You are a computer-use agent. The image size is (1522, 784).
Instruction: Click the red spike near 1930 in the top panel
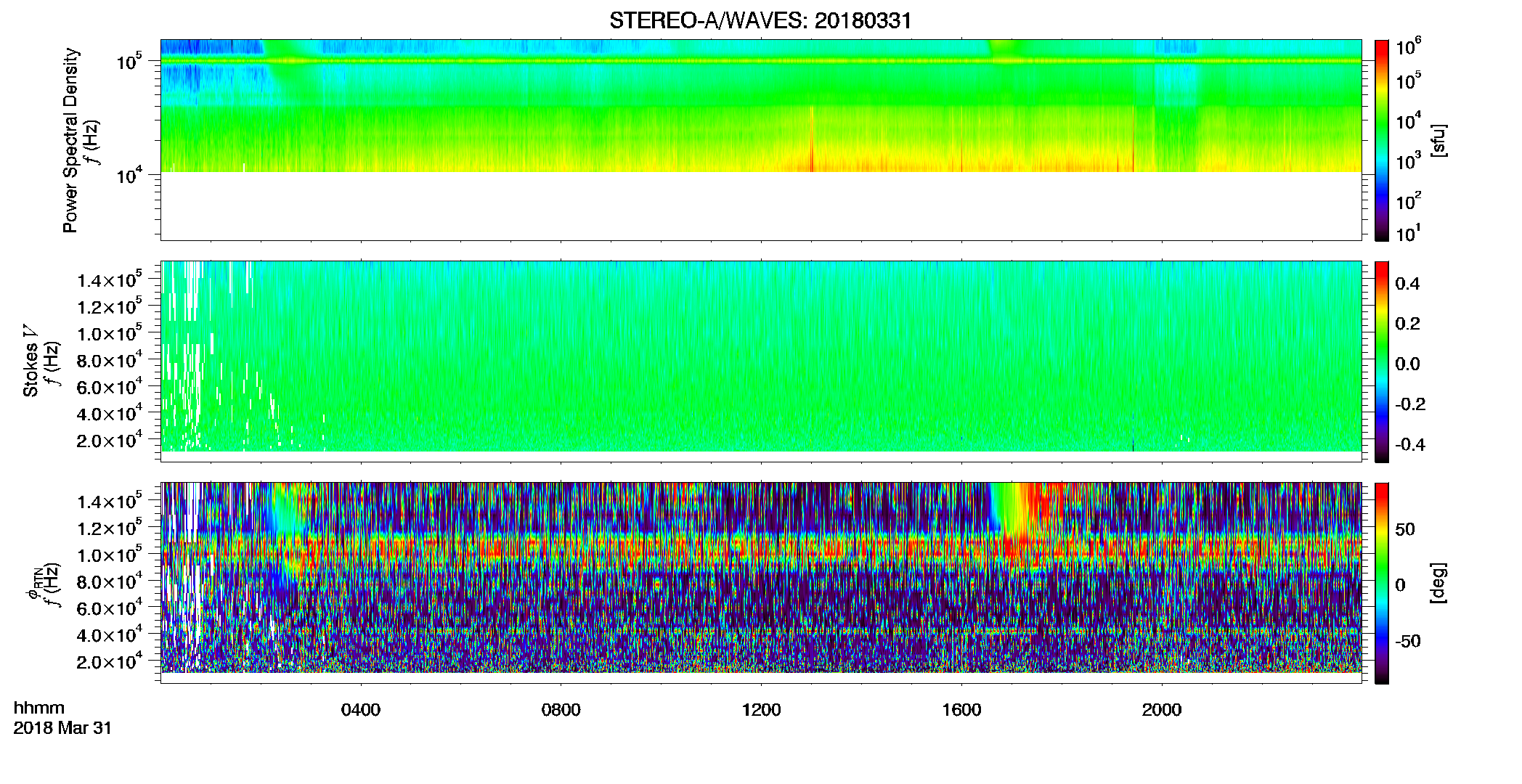[1133, 139]
